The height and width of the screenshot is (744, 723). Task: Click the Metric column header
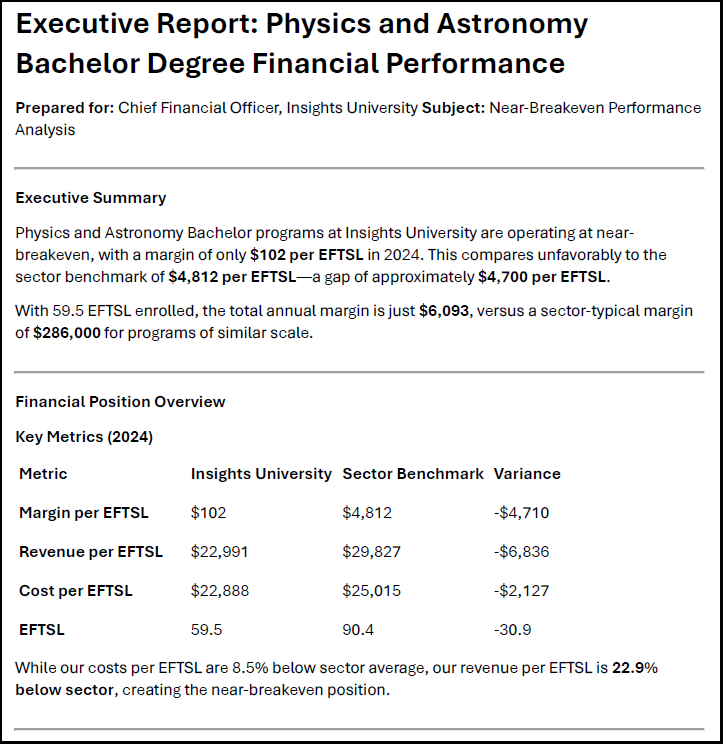pos(43,474)
